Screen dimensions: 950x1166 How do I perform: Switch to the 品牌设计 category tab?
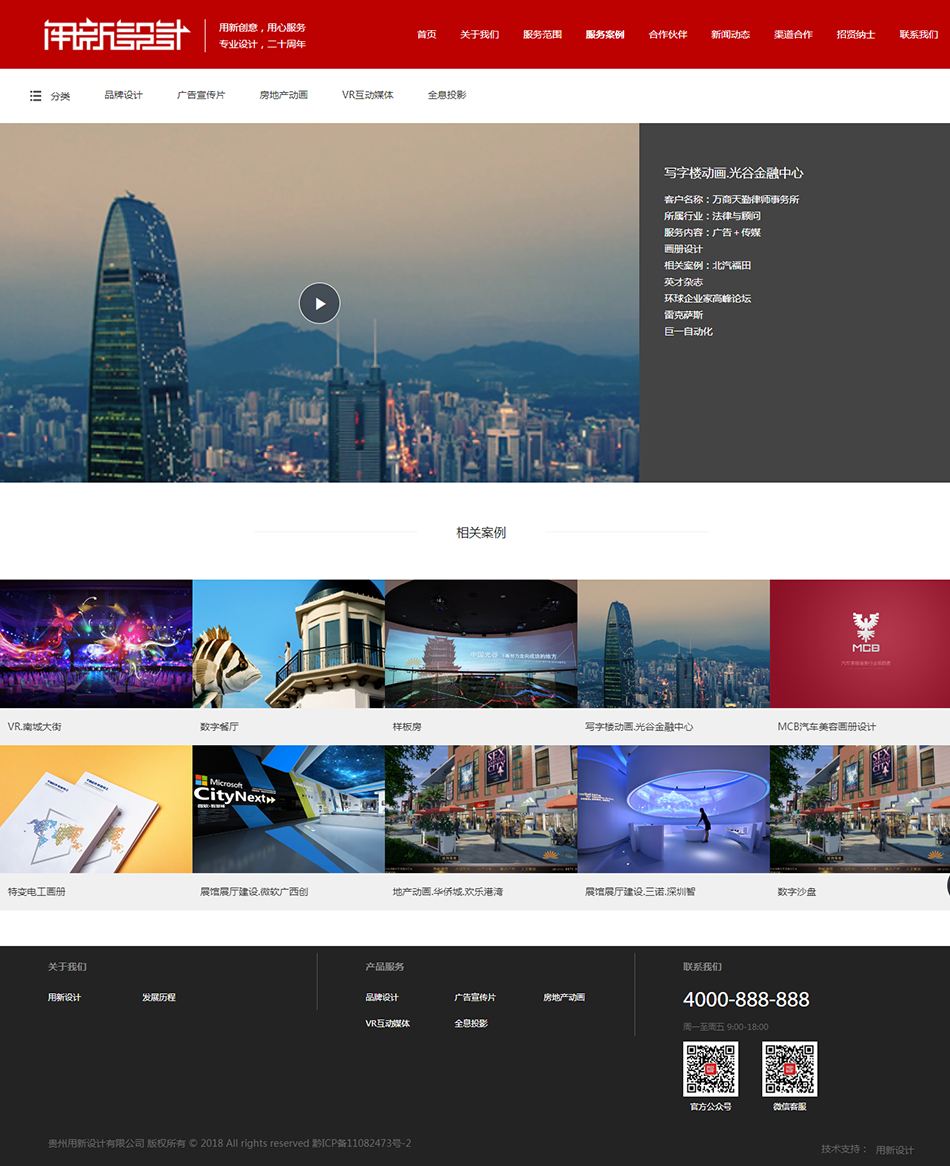[x=124, y=95]
